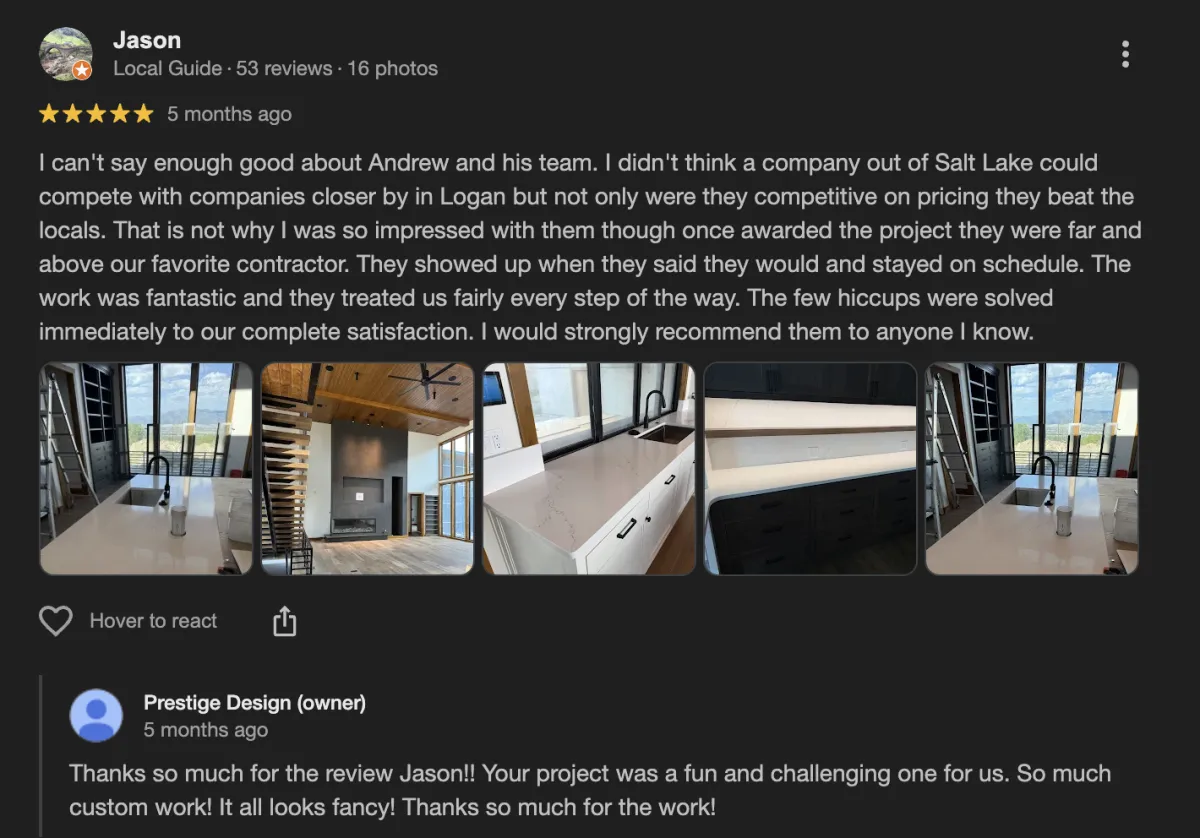Click the Hover to react label
The width and height of the screenshot is (1200, 838).
click(x=153, y=621)
